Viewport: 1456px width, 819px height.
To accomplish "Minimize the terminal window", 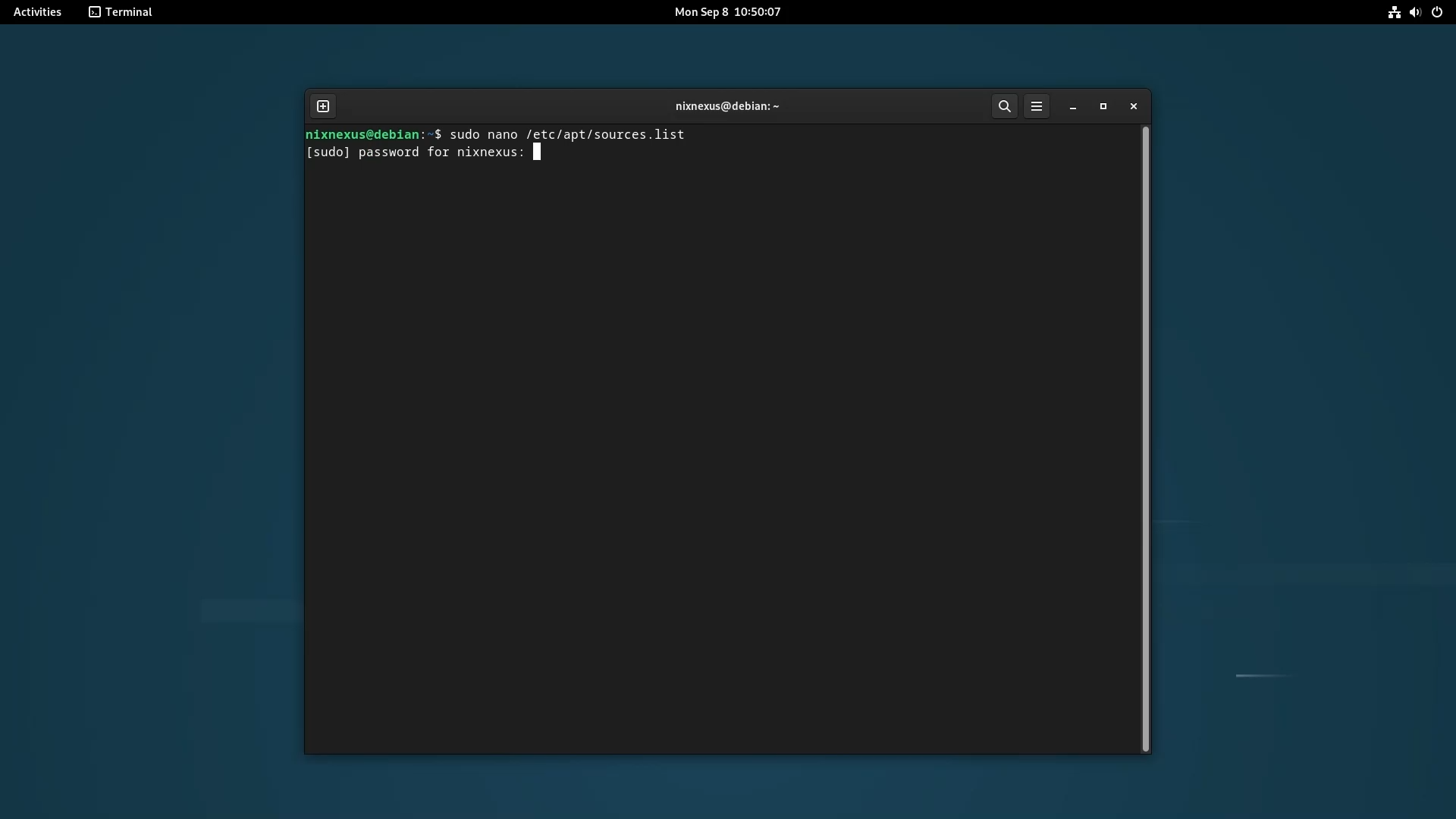I will (x=1073, y=107).
